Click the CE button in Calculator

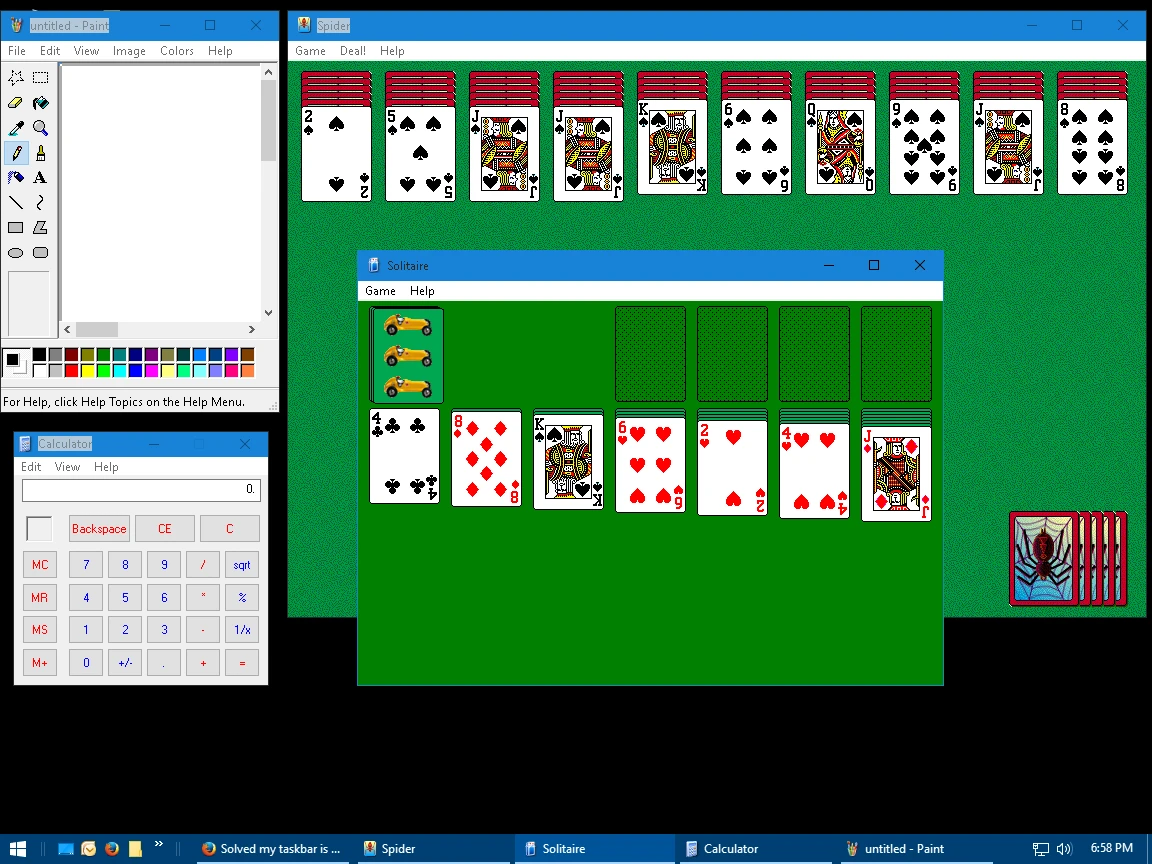[x=165, y=529]
